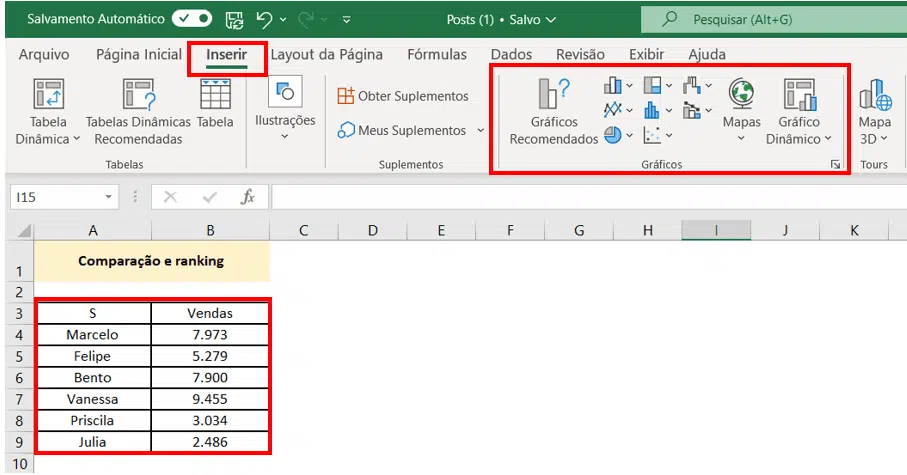Click the Undo arrow icon
The height and width of the screenshot is (475, 907).
coord(264,20)
